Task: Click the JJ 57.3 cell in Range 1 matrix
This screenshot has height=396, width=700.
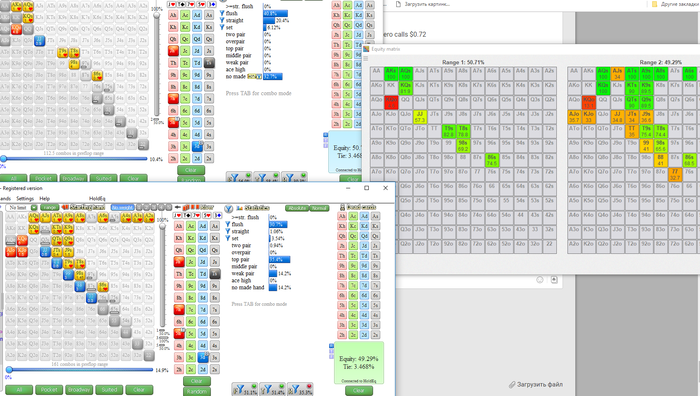Action: tap(420, 117)
